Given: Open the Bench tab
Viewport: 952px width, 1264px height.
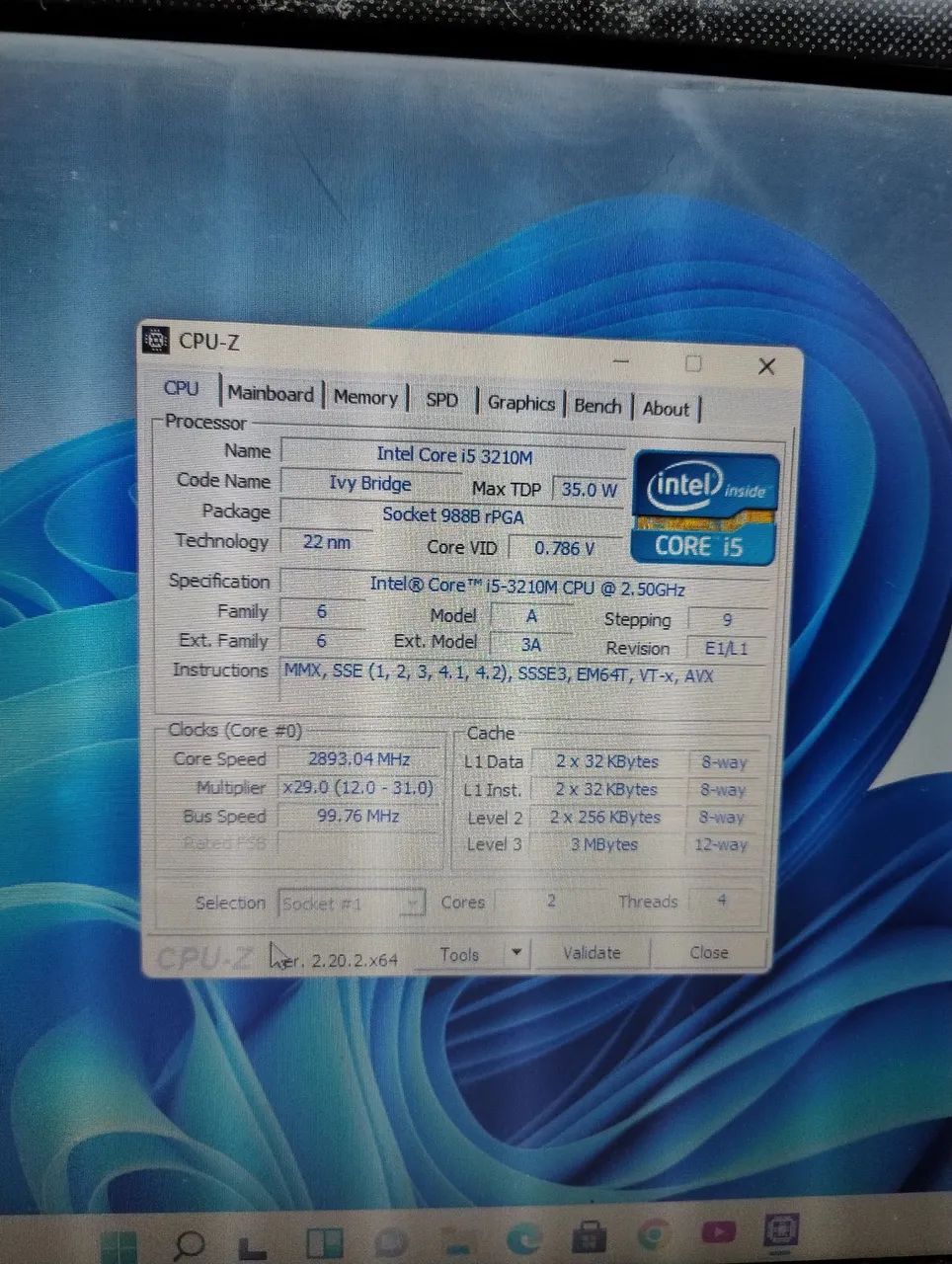Looking at the screenshot, I should point(597,406).
